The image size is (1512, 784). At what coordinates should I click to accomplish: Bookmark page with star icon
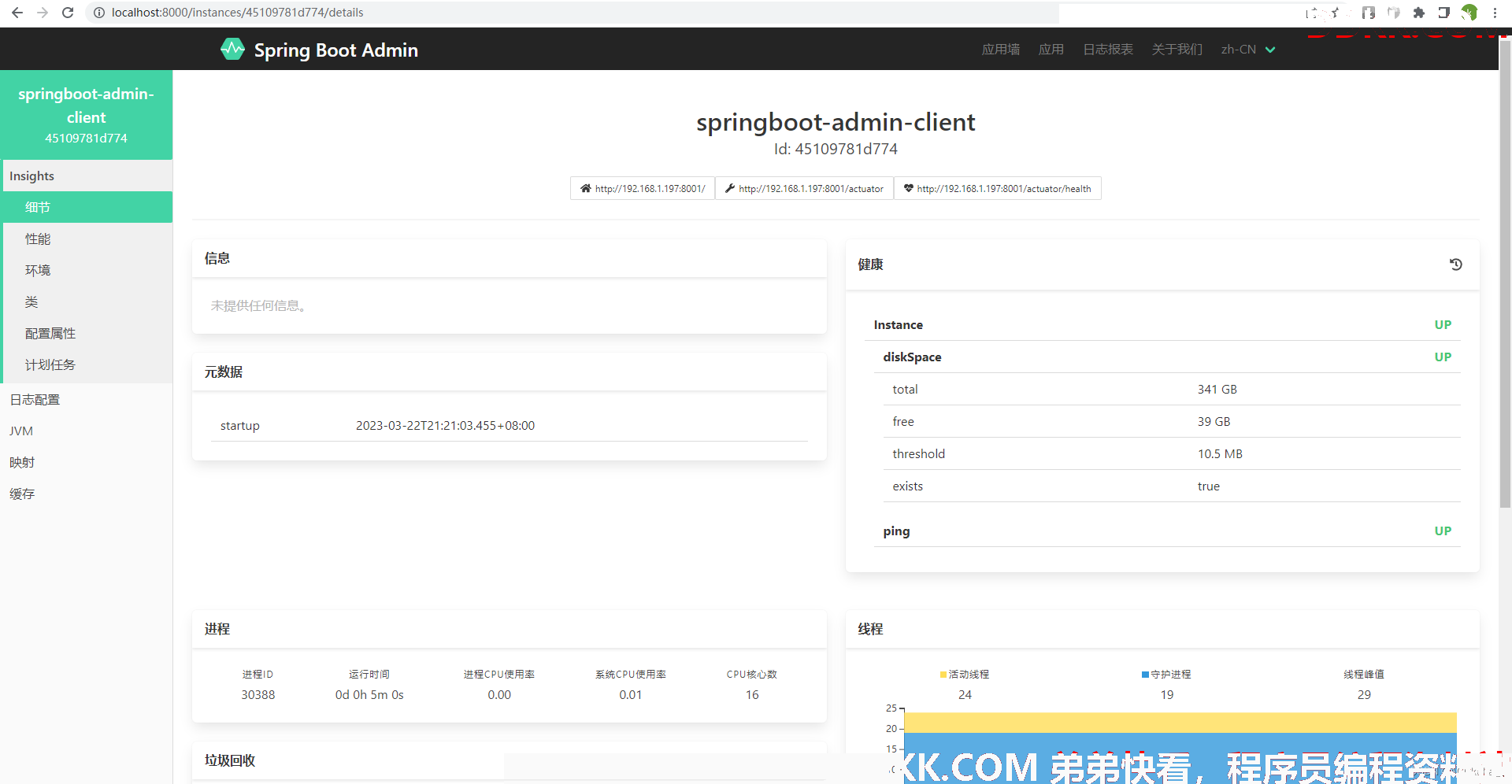1335,13
